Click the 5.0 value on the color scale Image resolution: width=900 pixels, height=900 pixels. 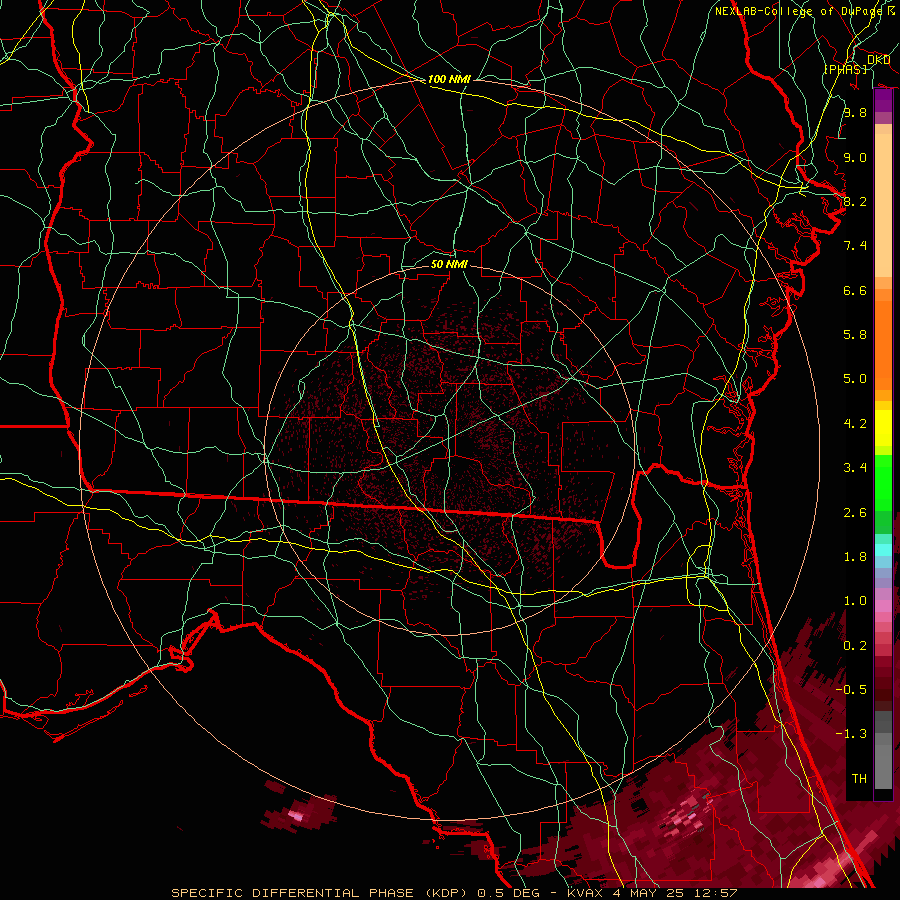pos(855,379)
